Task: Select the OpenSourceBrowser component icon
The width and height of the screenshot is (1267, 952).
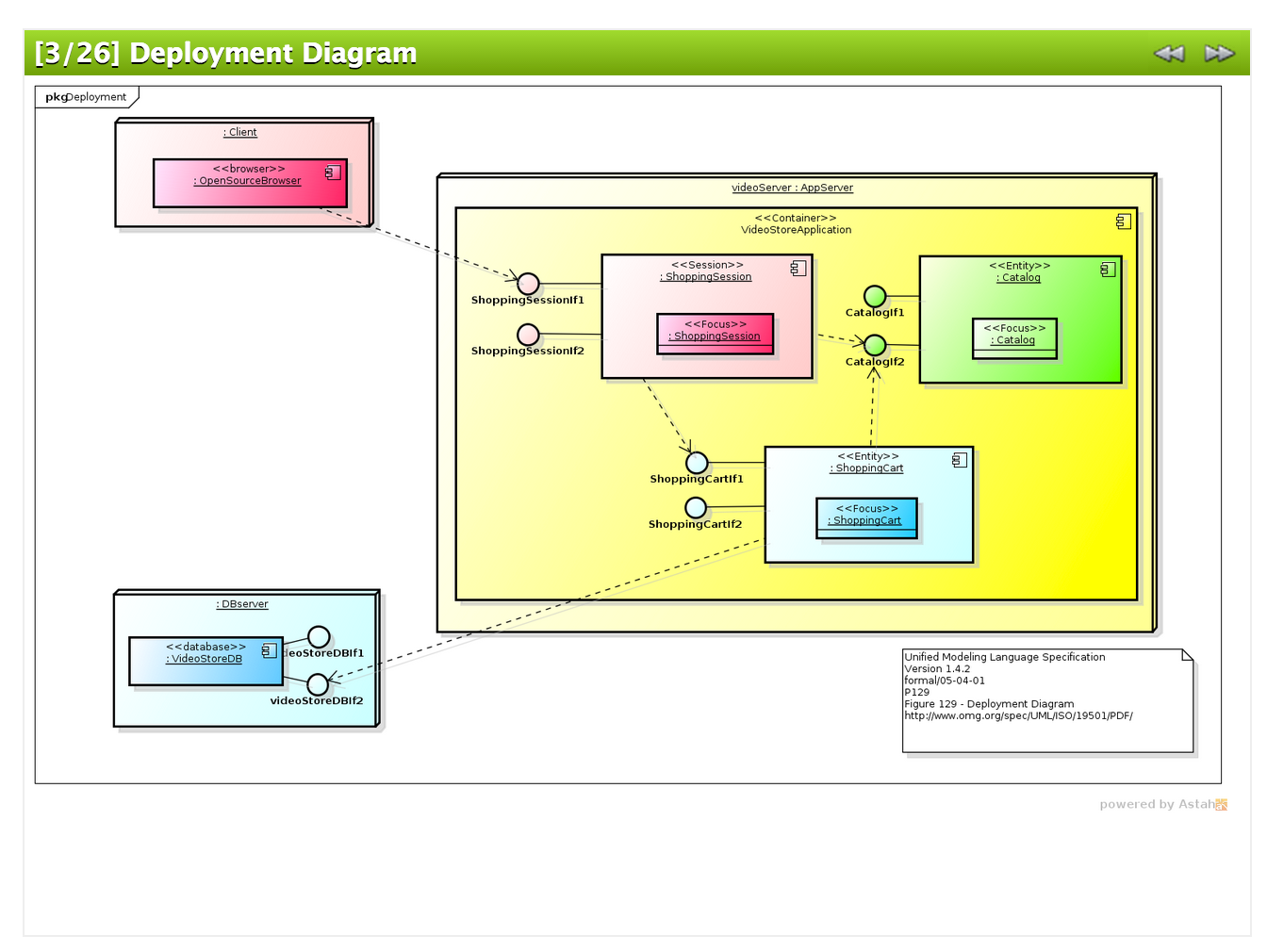Action: 333,172
